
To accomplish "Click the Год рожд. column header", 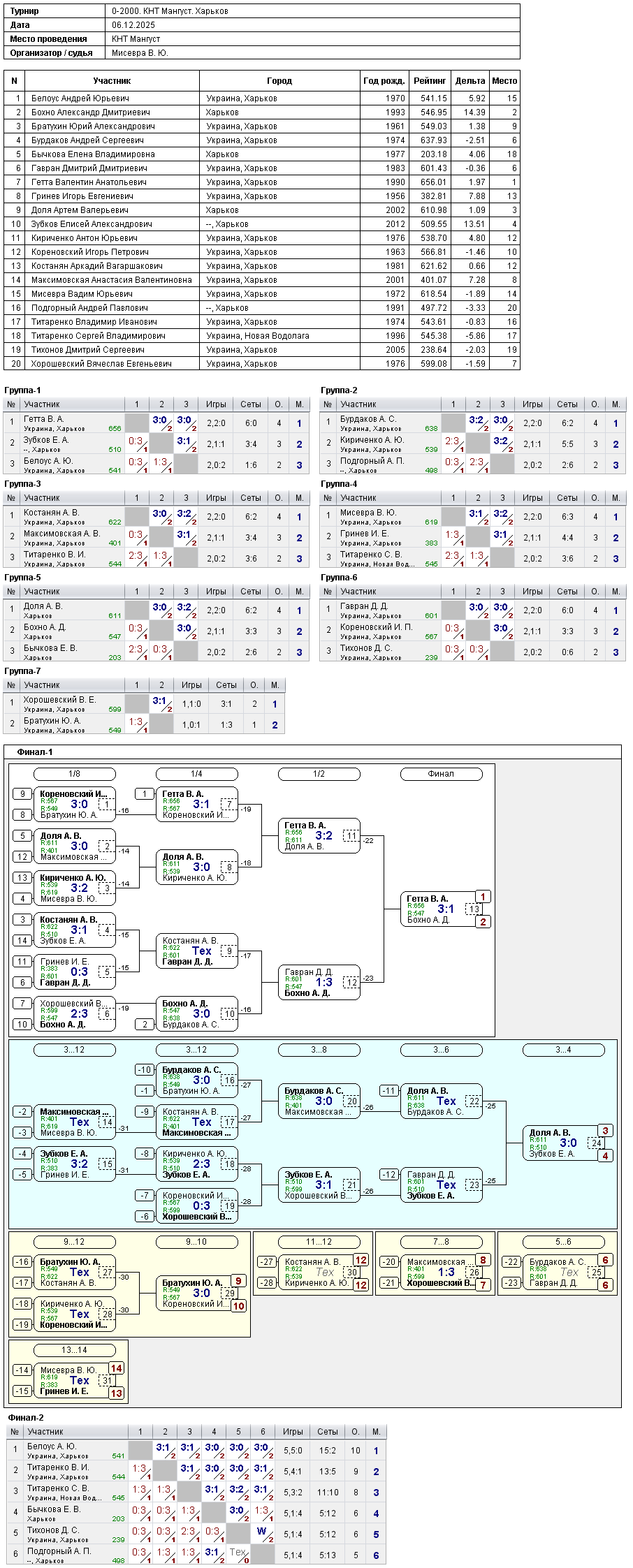I will tap(384, 81).
